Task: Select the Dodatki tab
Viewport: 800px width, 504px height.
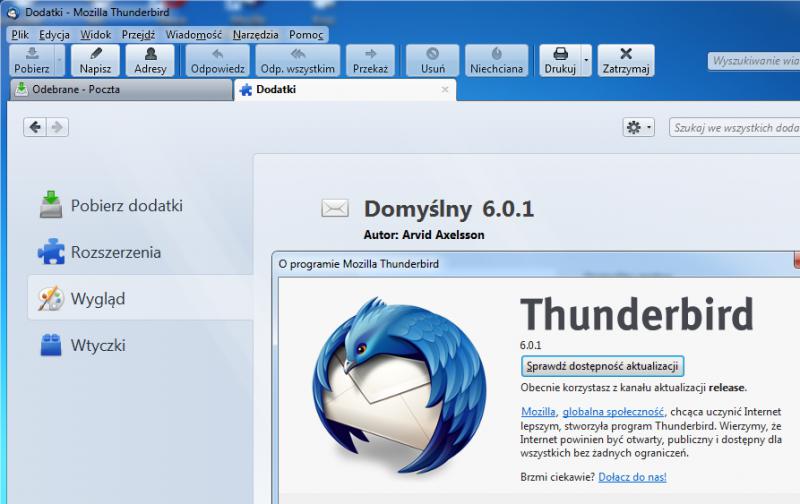Action: click(345, 90)
